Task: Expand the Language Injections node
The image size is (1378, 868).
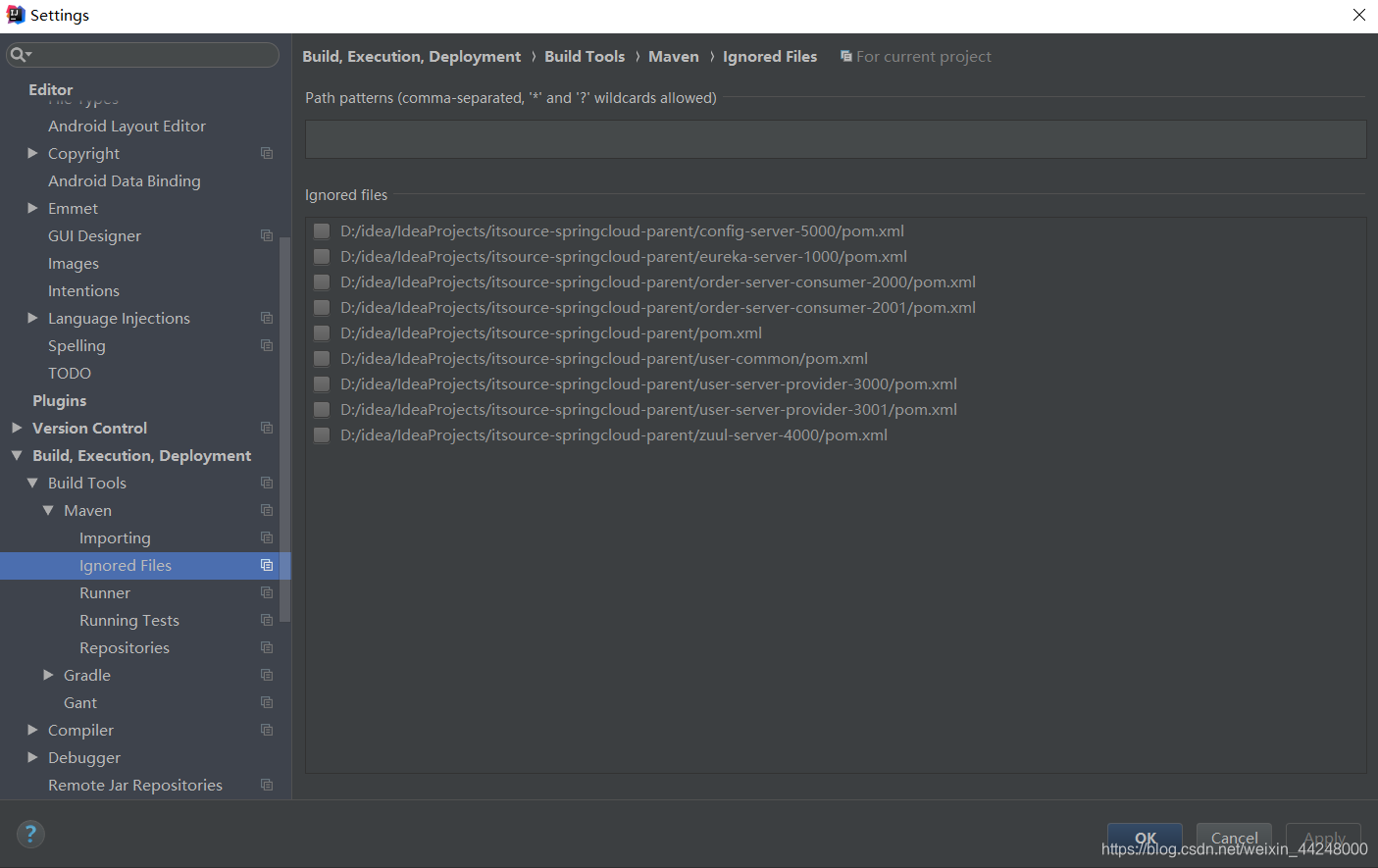Action: click(32, 318)
